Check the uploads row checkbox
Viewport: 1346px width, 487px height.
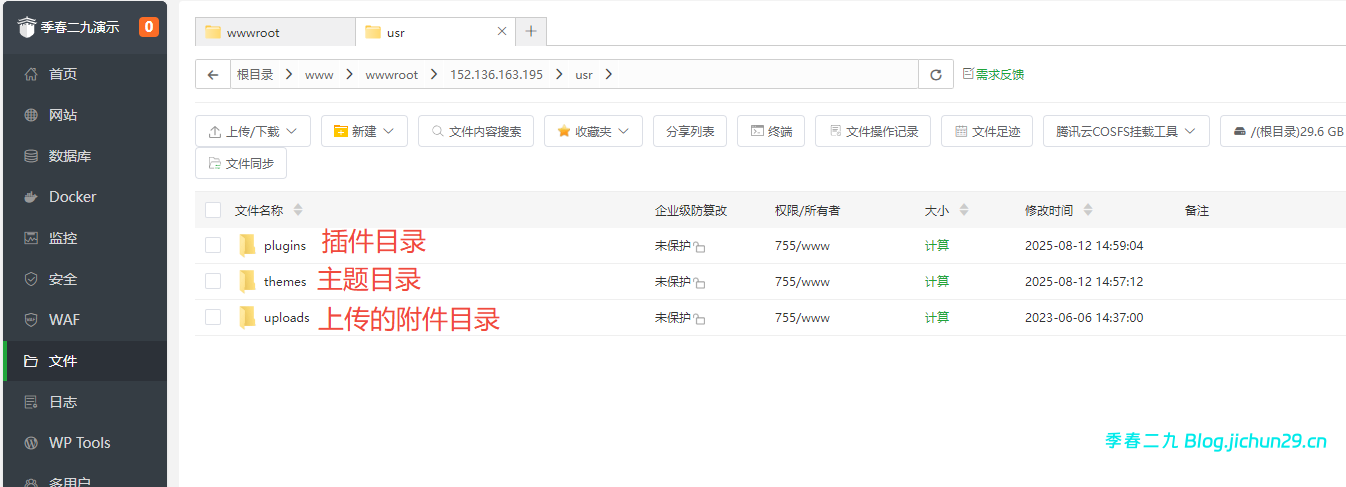coord(213,317)
